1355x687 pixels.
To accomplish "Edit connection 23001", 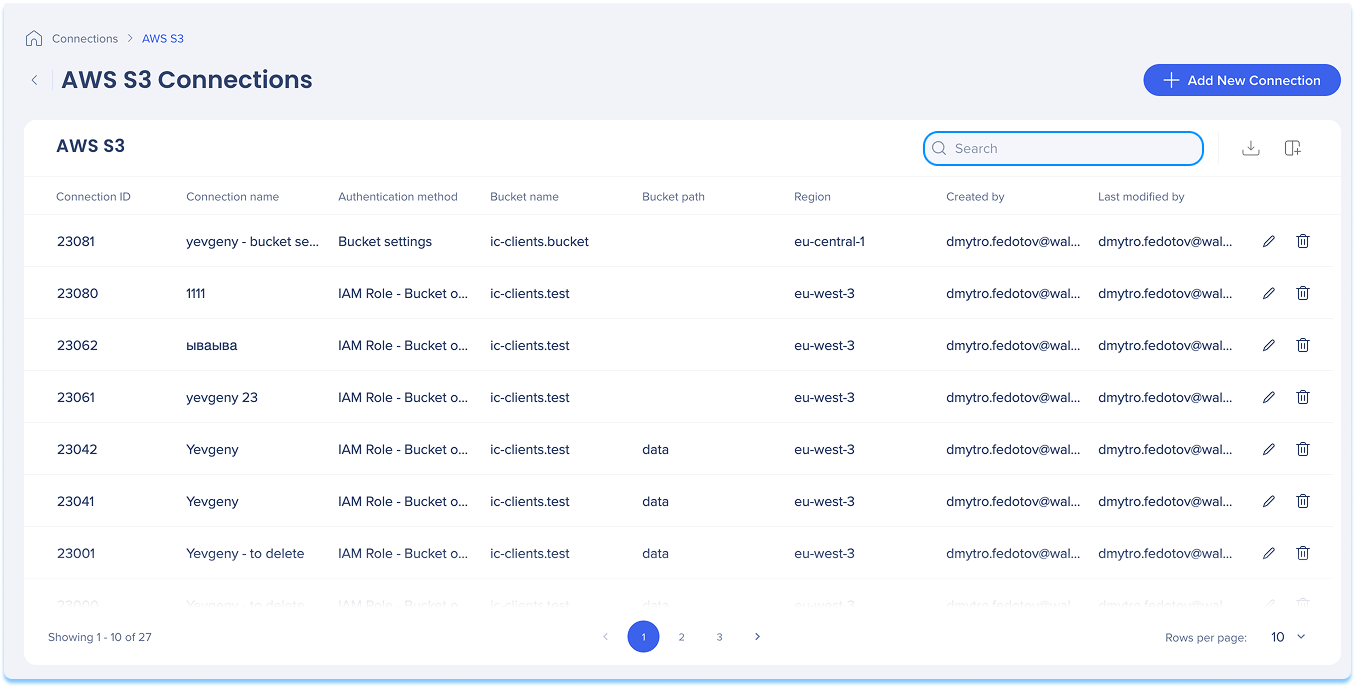I will click(x=1269, y=553).
